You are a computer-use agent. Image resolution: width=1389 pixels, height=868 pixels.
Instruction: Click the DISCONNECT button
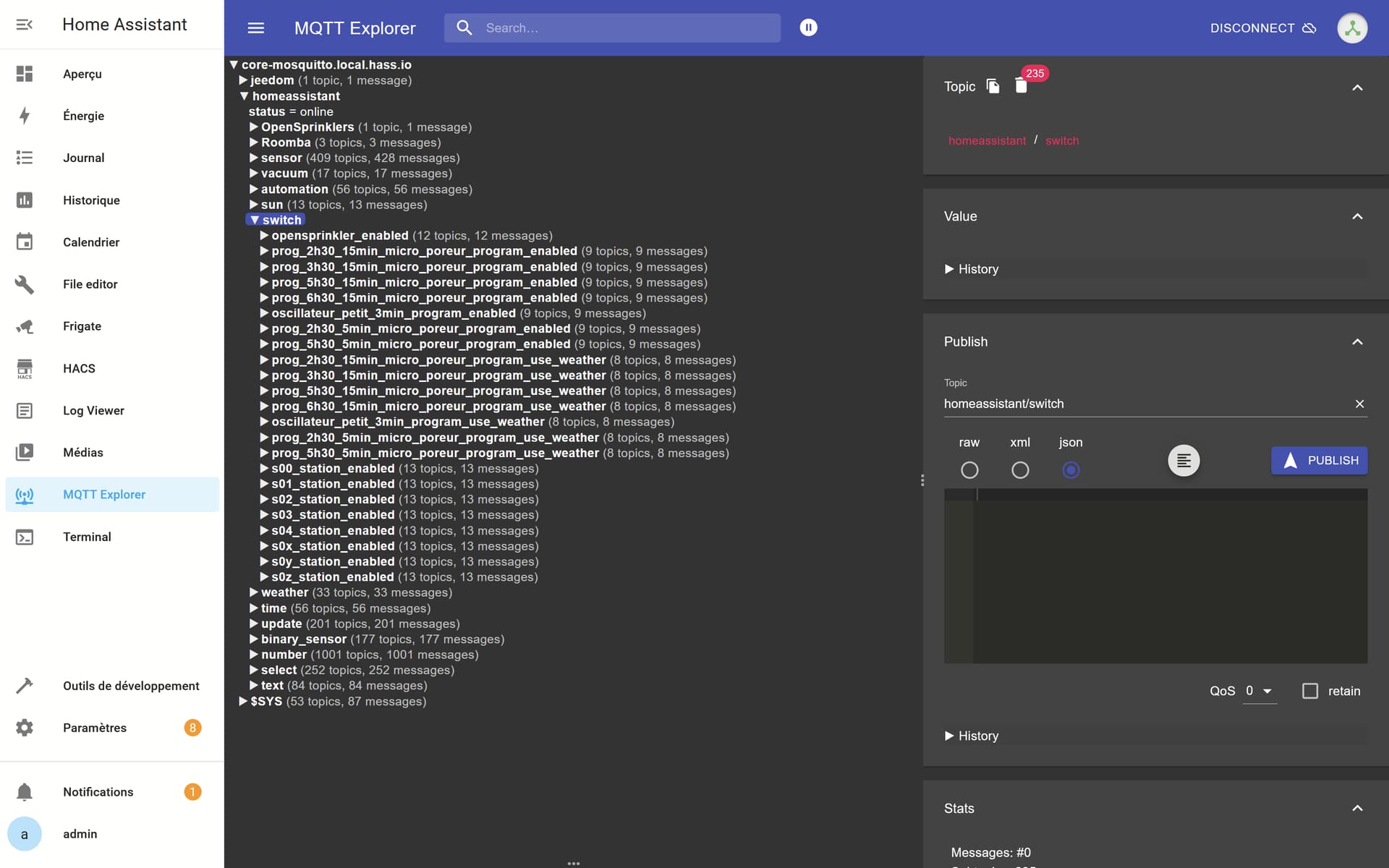pyautogui.click(x=1263, y=28)
